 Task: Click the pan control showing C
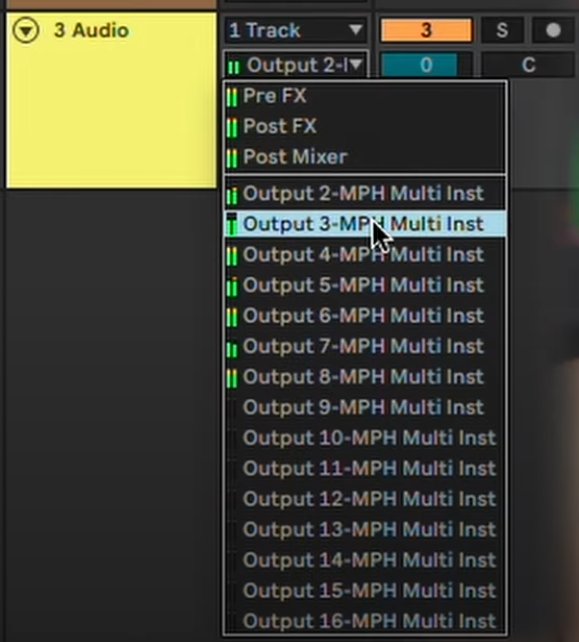[528, 65]
